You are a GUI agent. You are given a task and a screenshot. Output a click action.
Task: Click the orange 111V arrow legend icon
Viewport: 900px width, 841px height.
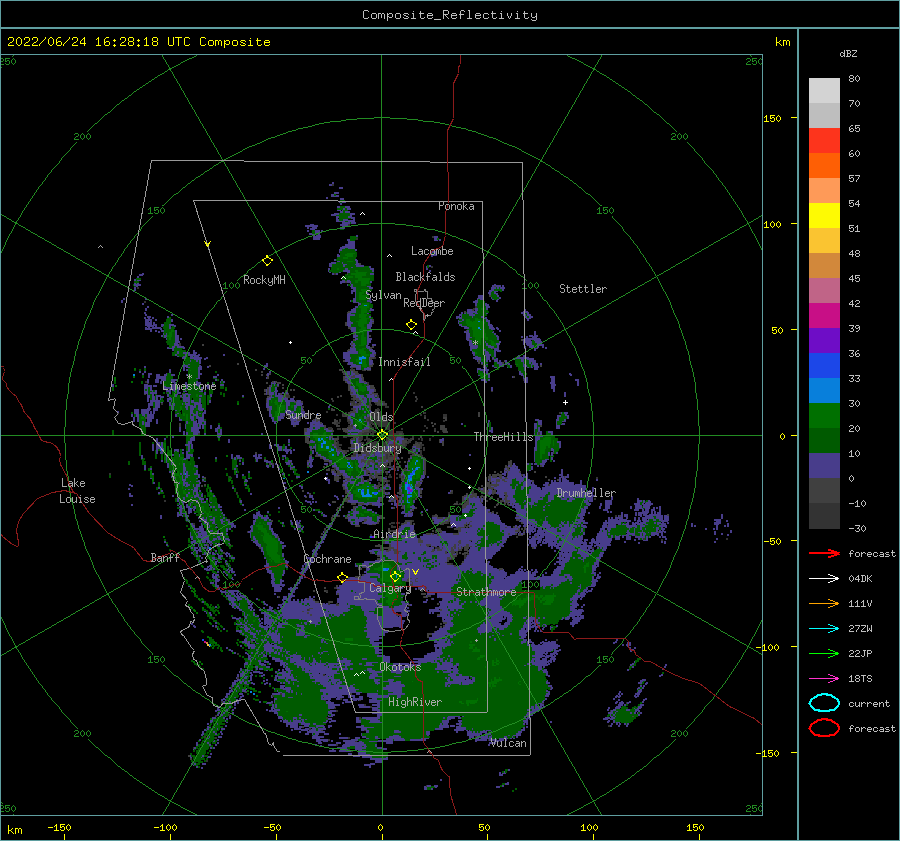click(x=824, y=603)
